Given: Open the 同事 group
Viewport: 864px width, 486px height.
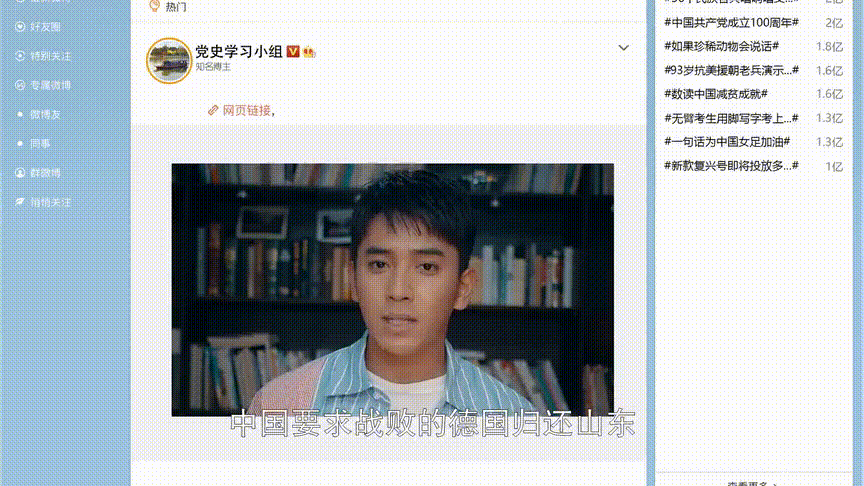Looking at the screenshot, I should tap(40, 143).
